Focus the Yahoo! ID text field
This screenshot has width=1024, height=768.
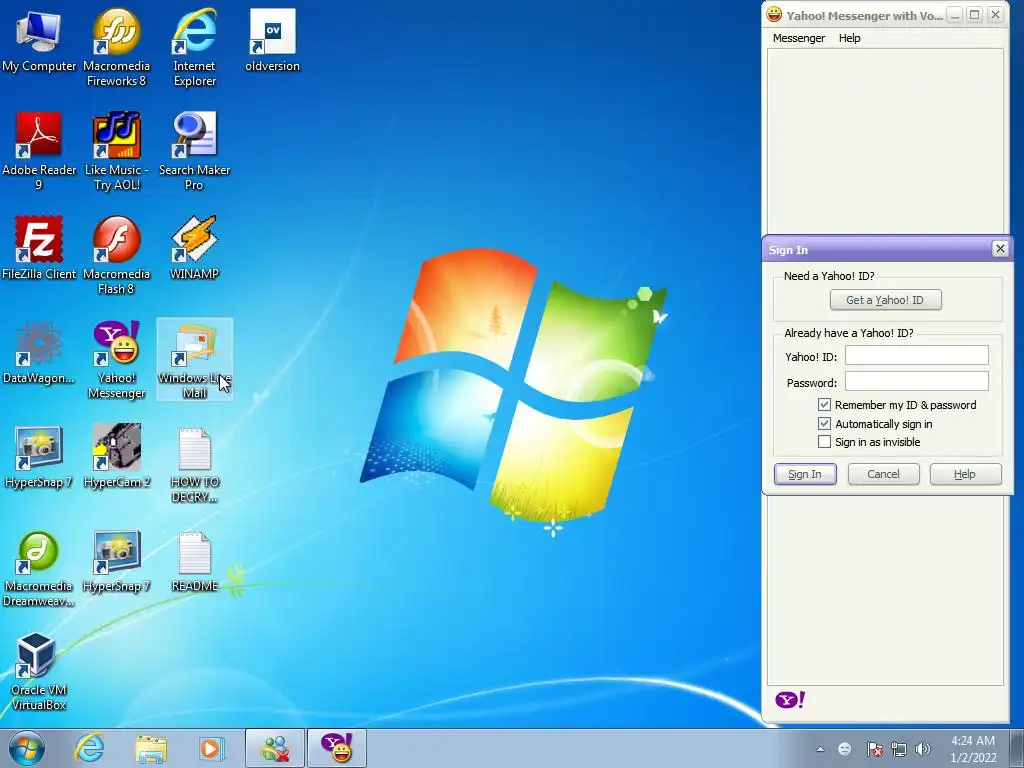point(916,356)
